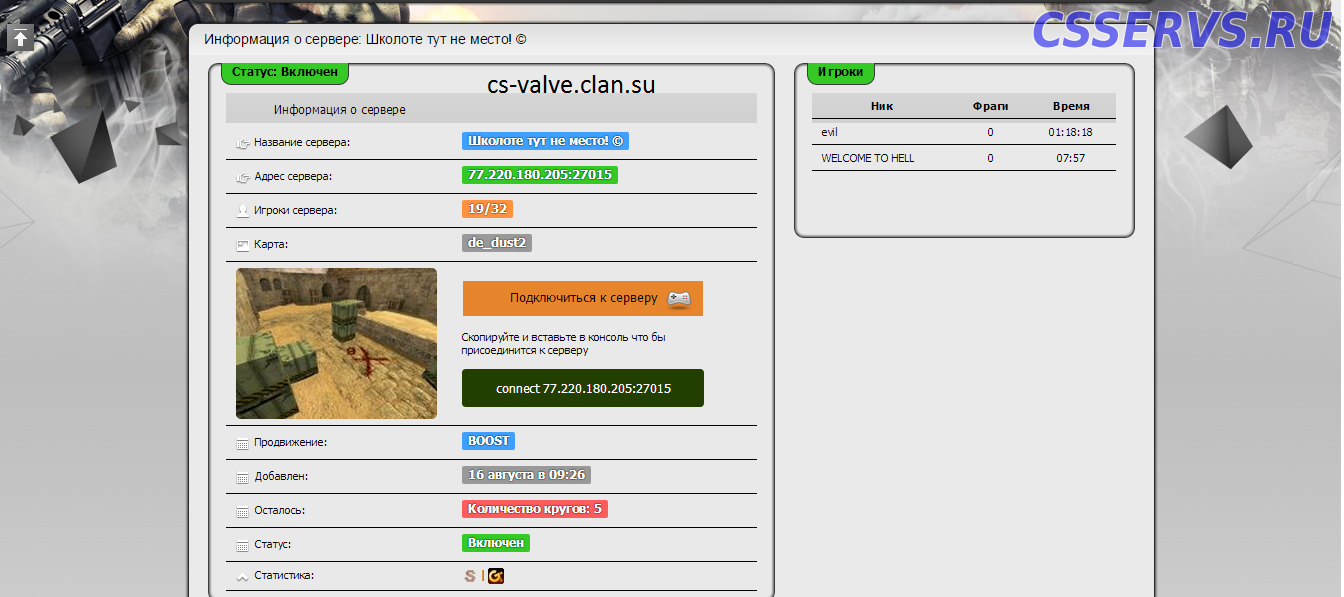The height and width of the screenshot is (597, 1344).
Task: Open the S statistics icon
Action: (469, 576)
